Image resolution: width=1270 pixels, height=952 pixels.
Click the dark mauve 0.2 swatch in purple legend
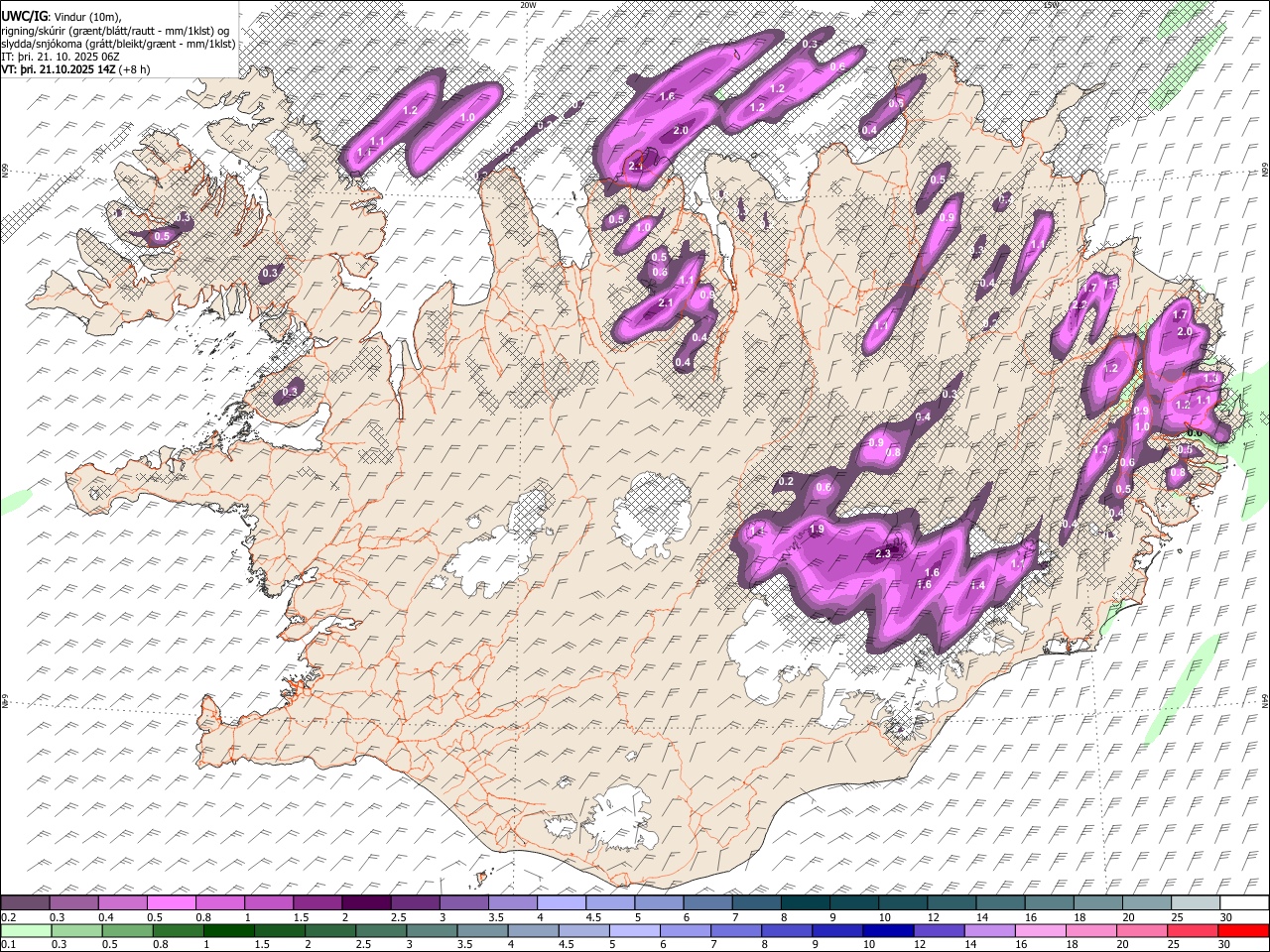pyautogui.click(x=26, y=903)
